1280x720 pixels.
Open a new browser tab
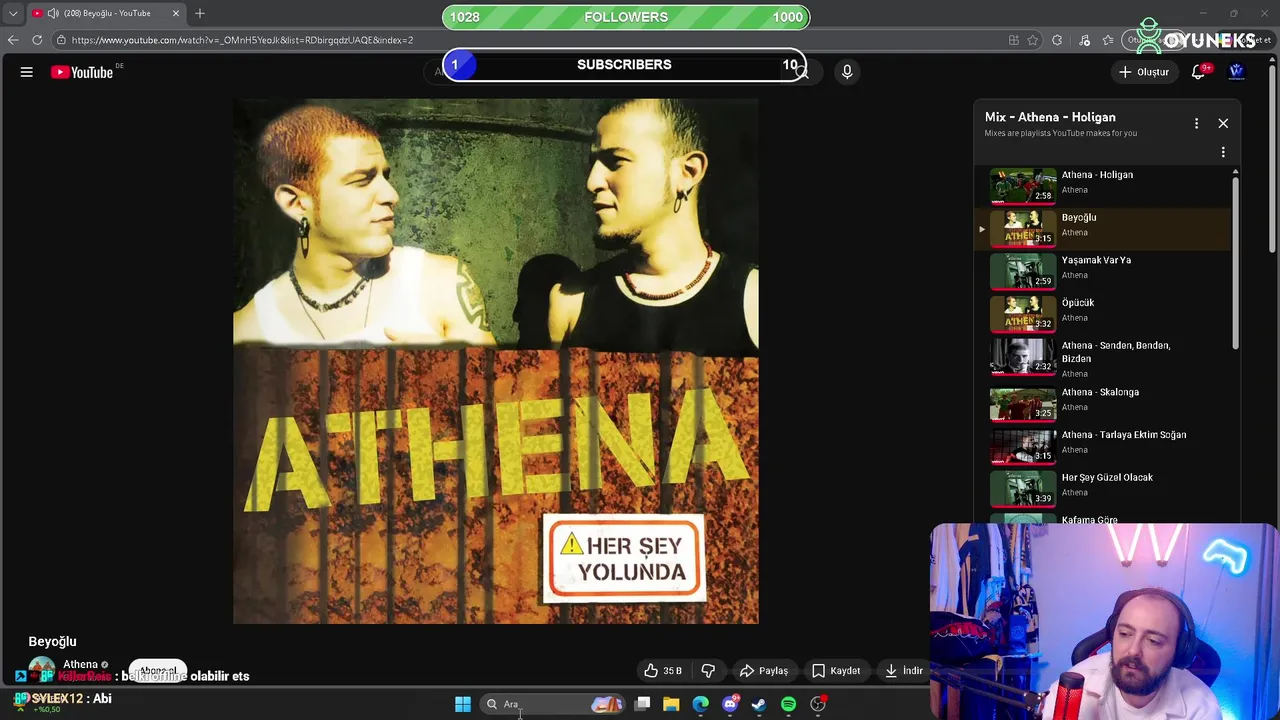point(200,13)
